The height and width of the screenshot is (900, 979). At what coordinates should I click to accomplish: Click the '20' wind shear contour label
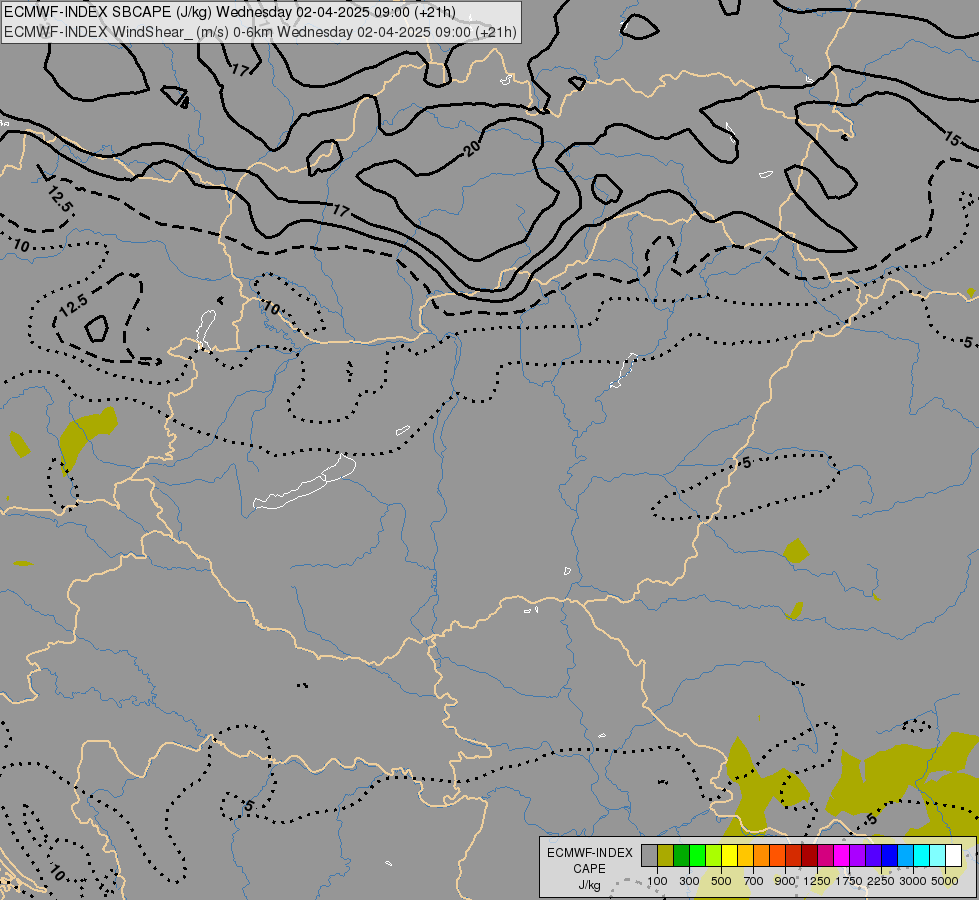pos(472,148)
